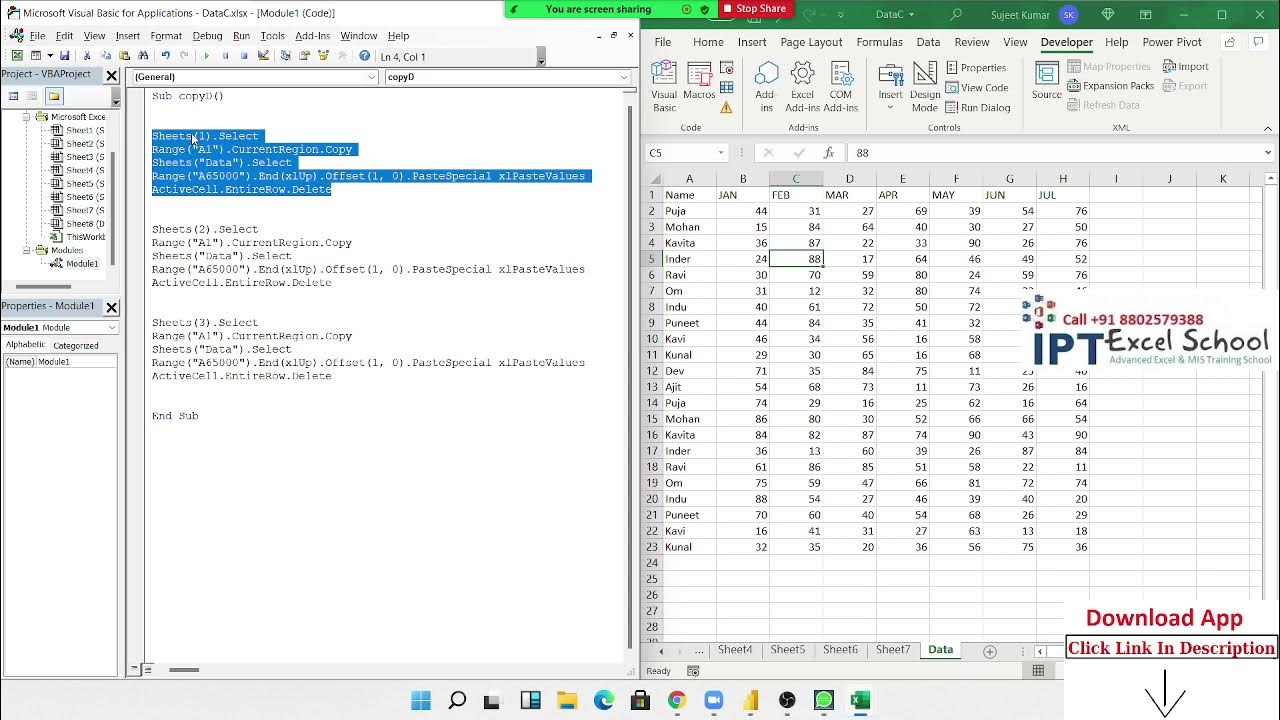
Task: Open Macros dialog in Developer ribbon
Action: pos(699,82)
